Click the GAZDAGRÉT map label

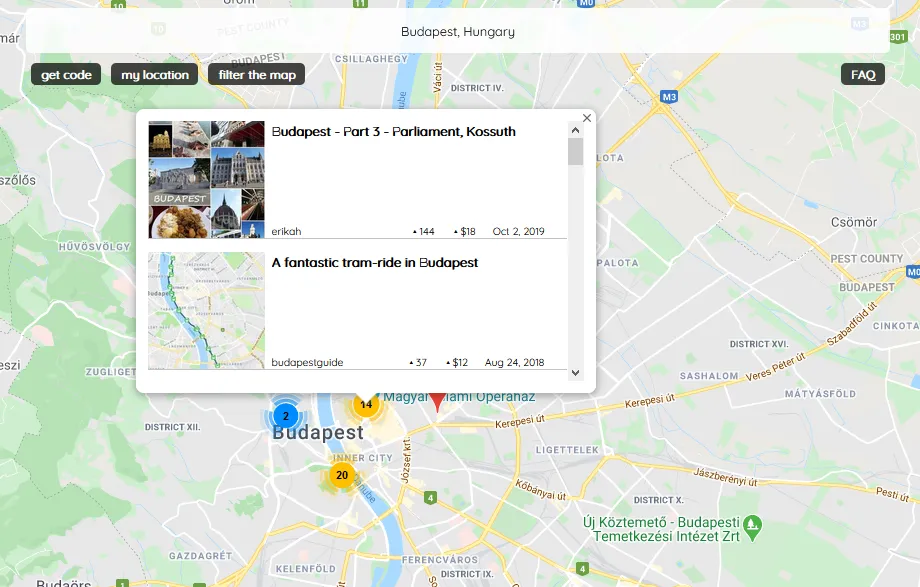point(201,556)
